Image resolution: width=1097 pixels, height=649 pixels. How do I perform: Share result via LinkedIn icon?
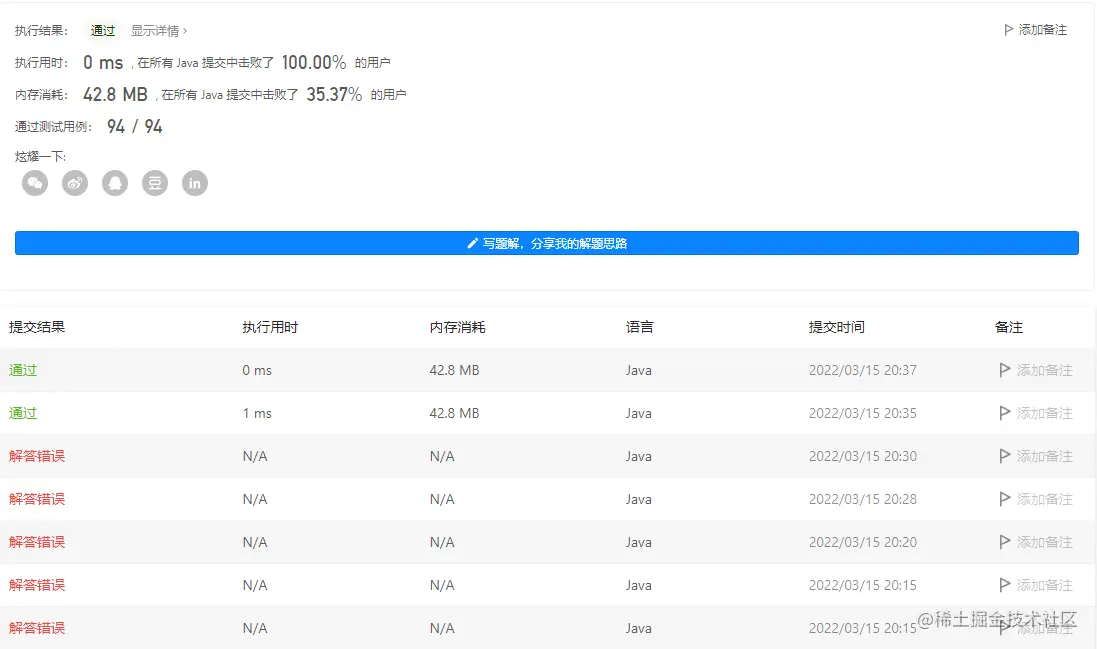194,183
